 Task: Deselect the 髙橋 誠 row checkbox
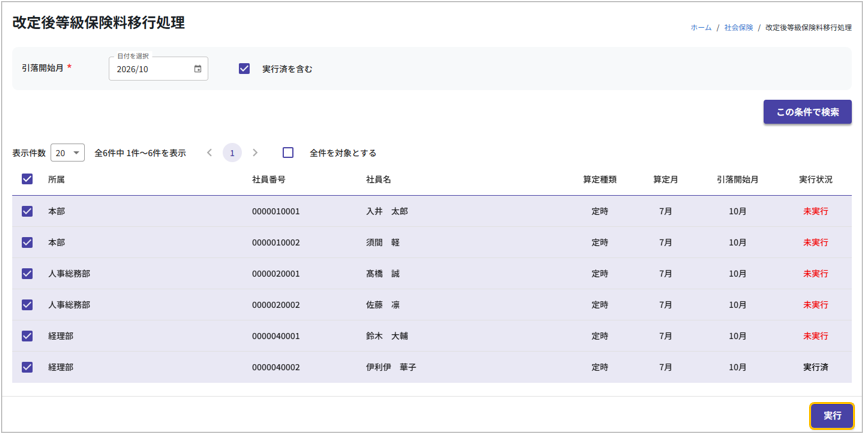[27, 274]
